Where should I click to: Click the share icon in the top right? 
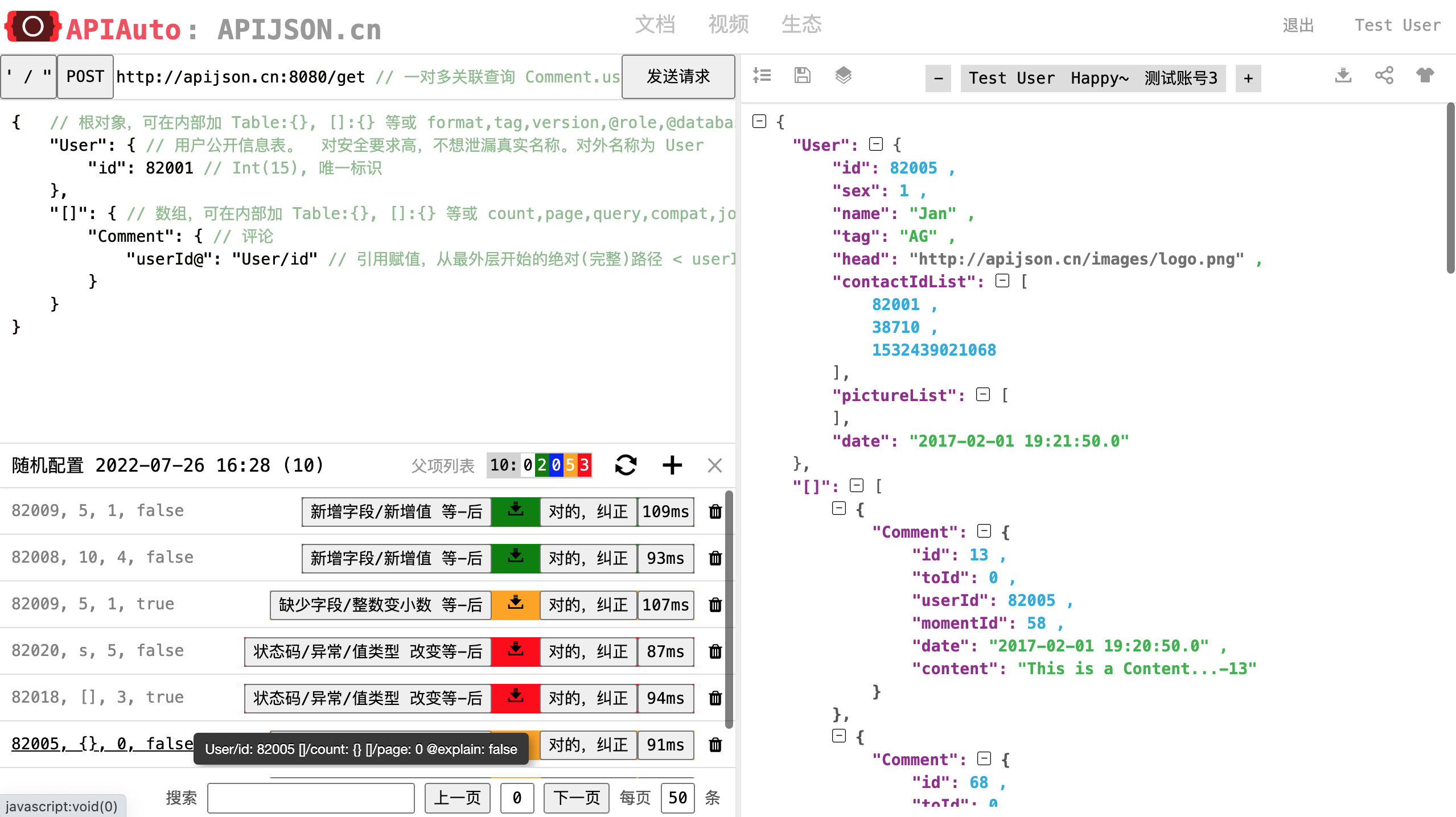click(x=1384, y=75)
